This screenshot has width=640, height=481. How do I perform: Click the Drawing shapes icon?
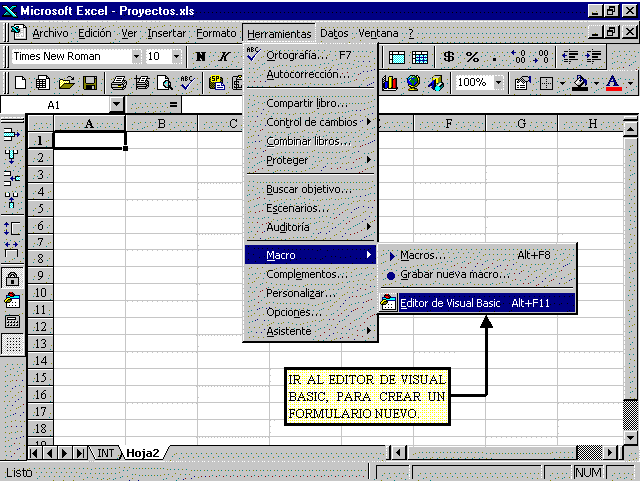pos(436,83)
